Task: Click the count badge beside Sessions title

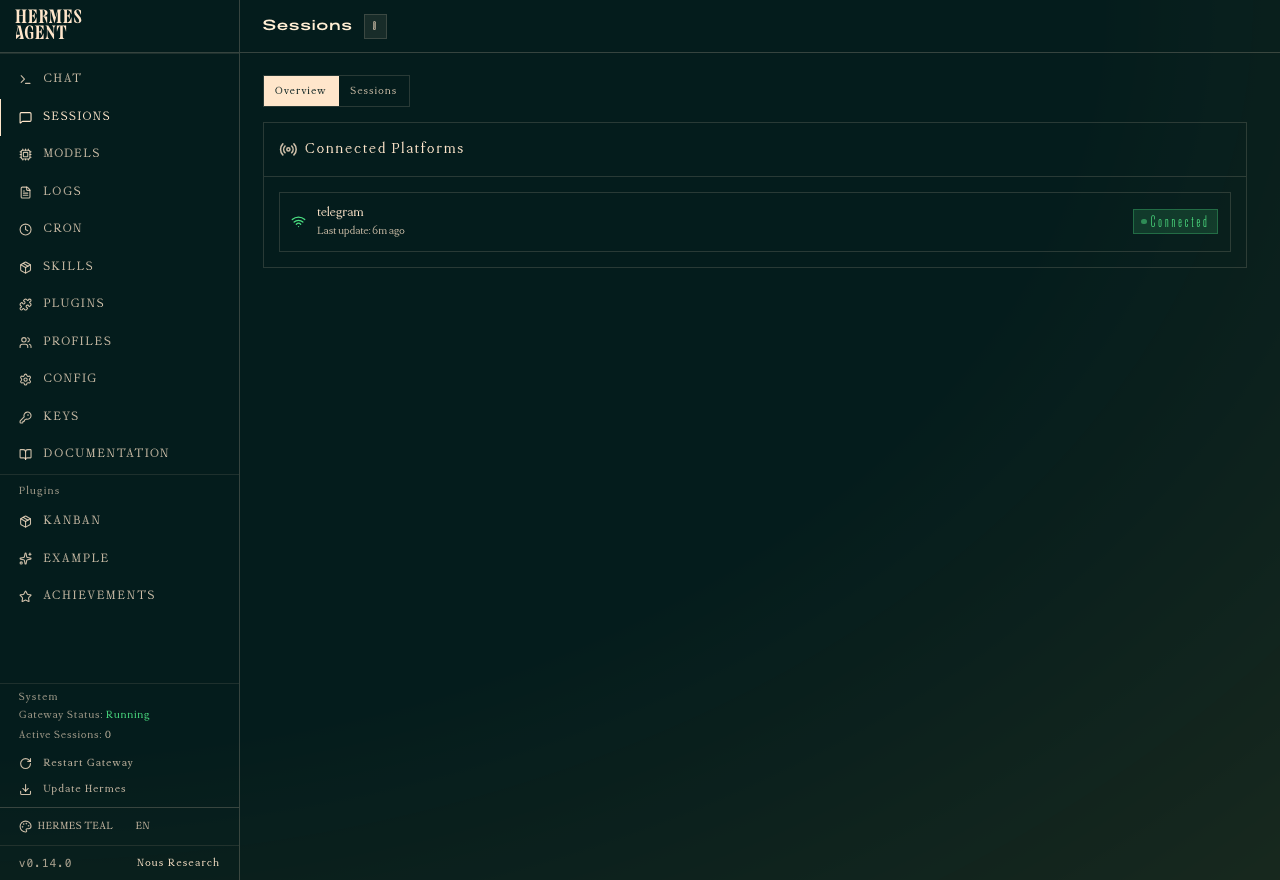Action: tap(375, 26)
